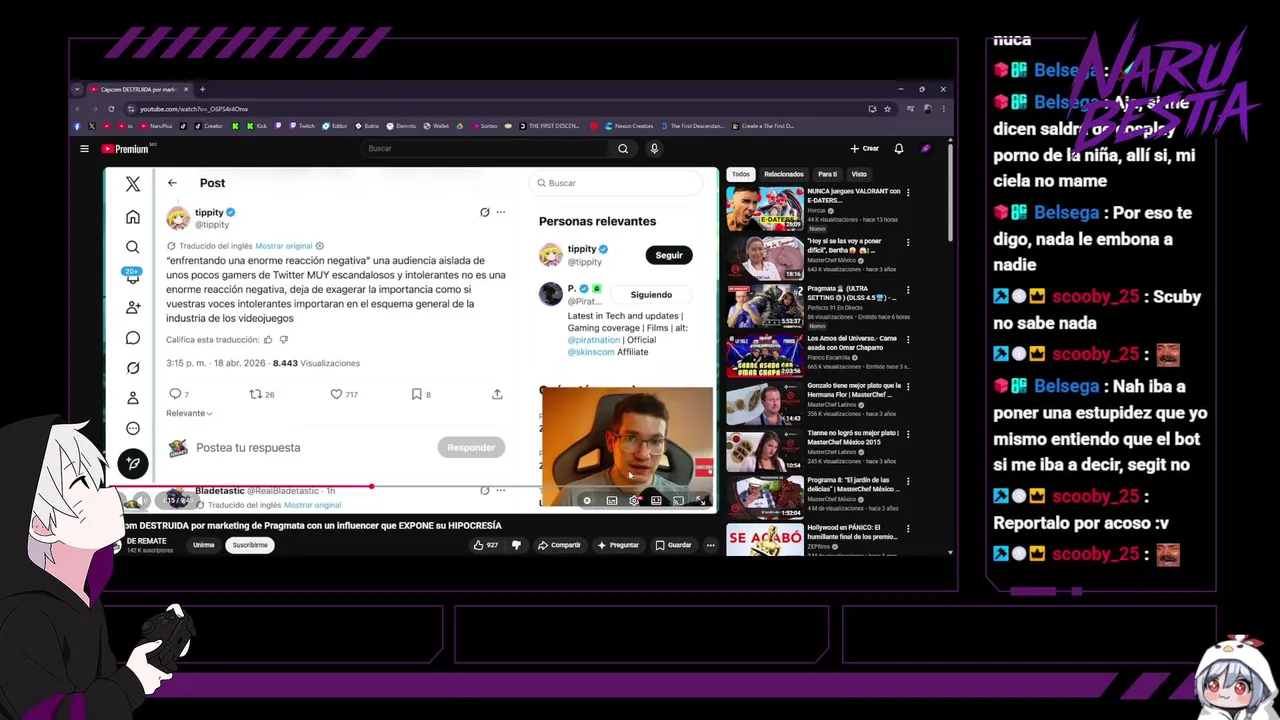Open options for the VALORANT E-DATERS video

tap(908, 192)
